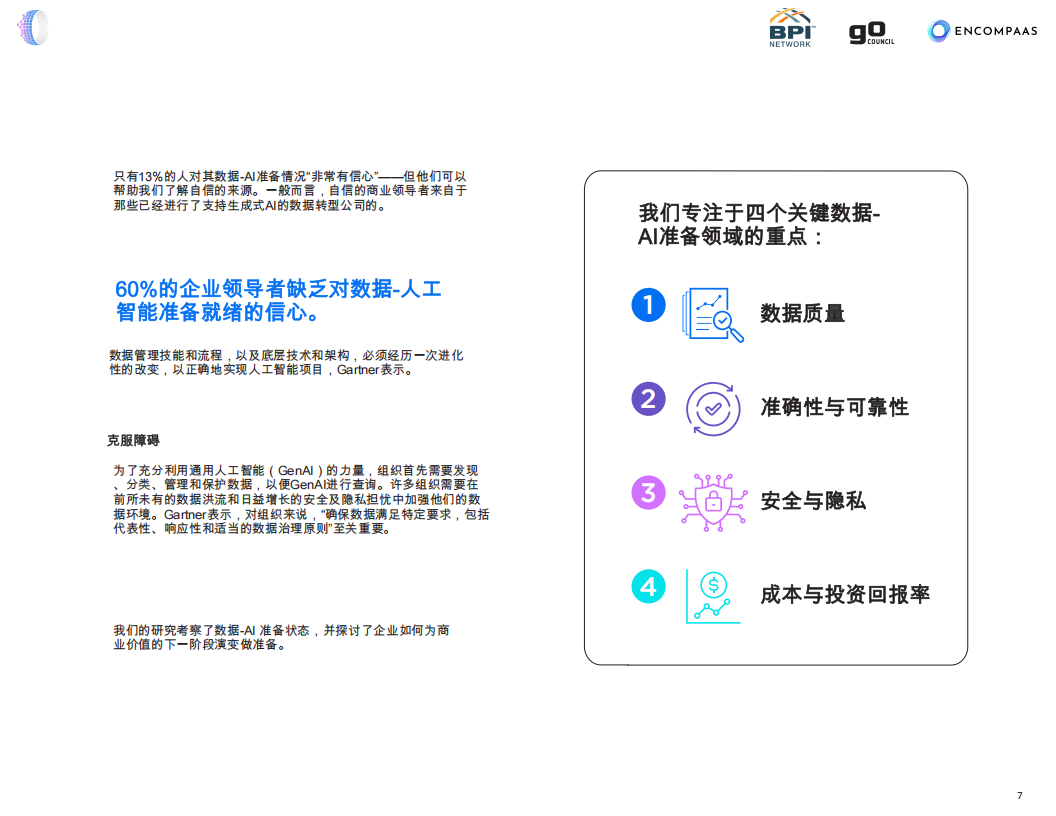Click the accuracy checkmark cycle icon
1056x816 pixels.
[x=713, y=409]
